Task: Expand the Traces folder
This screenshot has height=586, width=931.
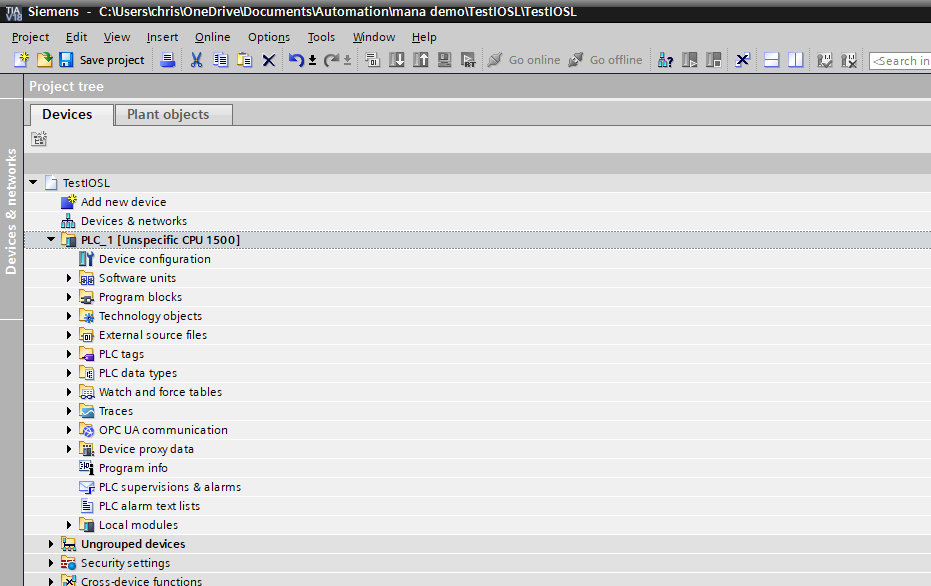Action: point(69,411)
